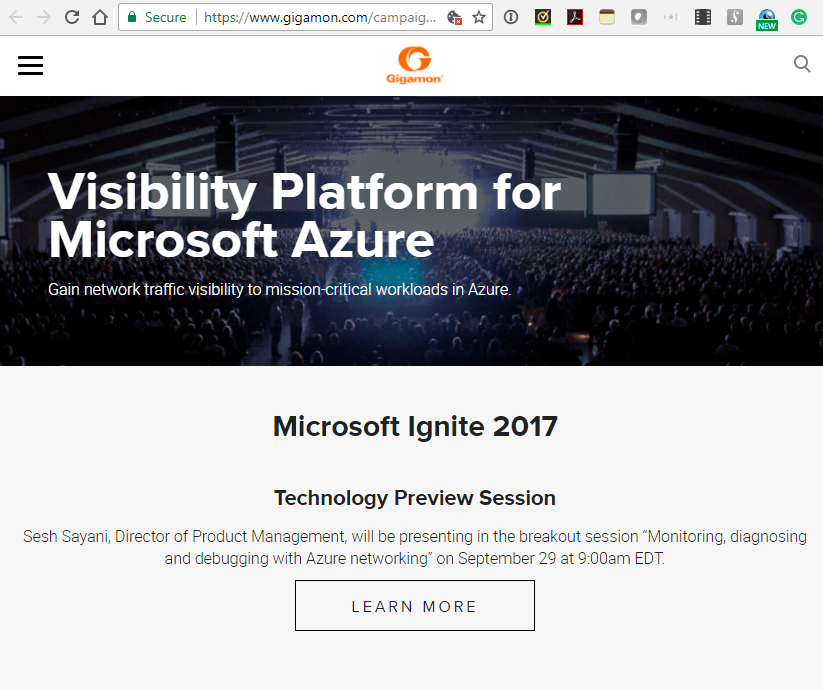The image size is (823, 690).
Task: Click the translate icon in the address bar
Action: pos(453,17)
